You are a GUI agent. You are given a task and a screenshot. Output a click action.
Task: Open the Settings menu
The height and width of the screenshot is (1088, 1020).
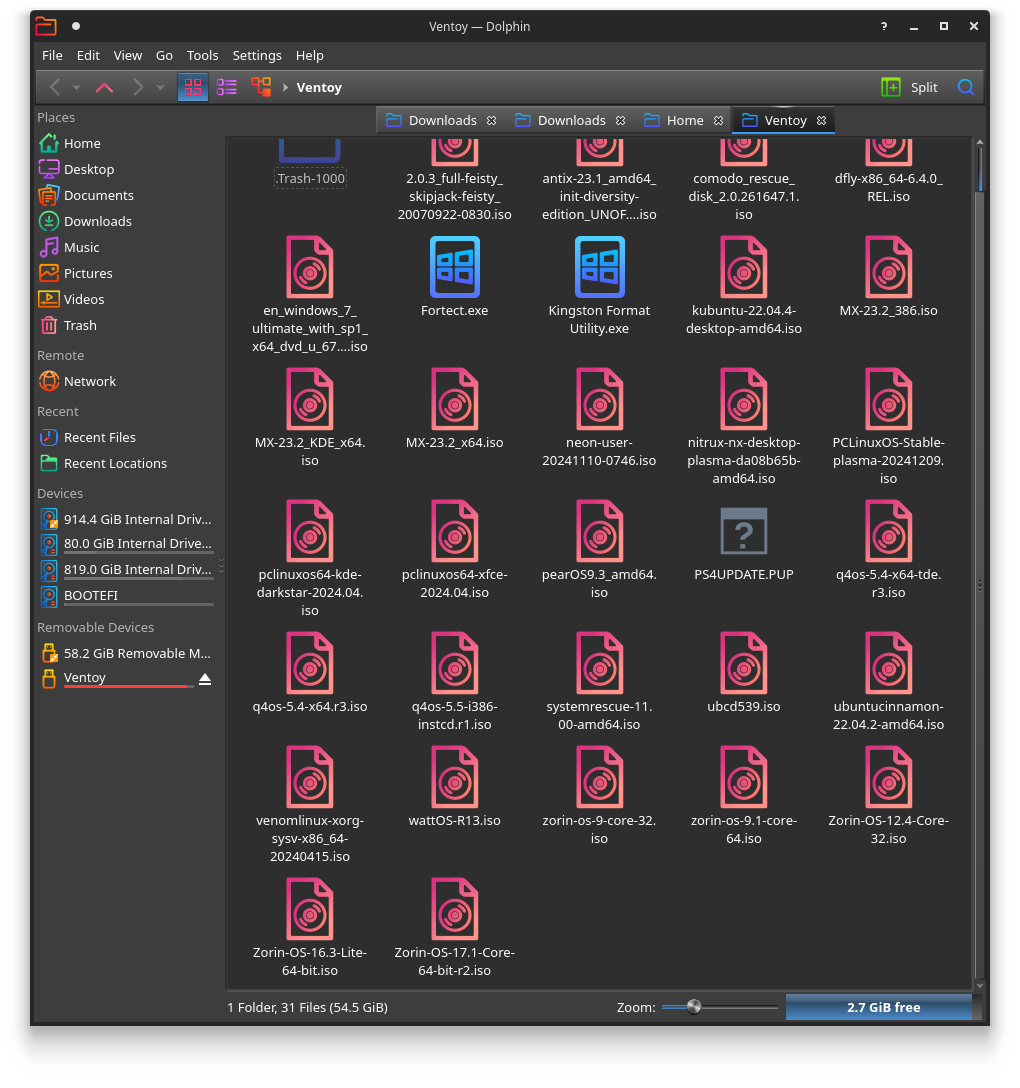(257, 56)
